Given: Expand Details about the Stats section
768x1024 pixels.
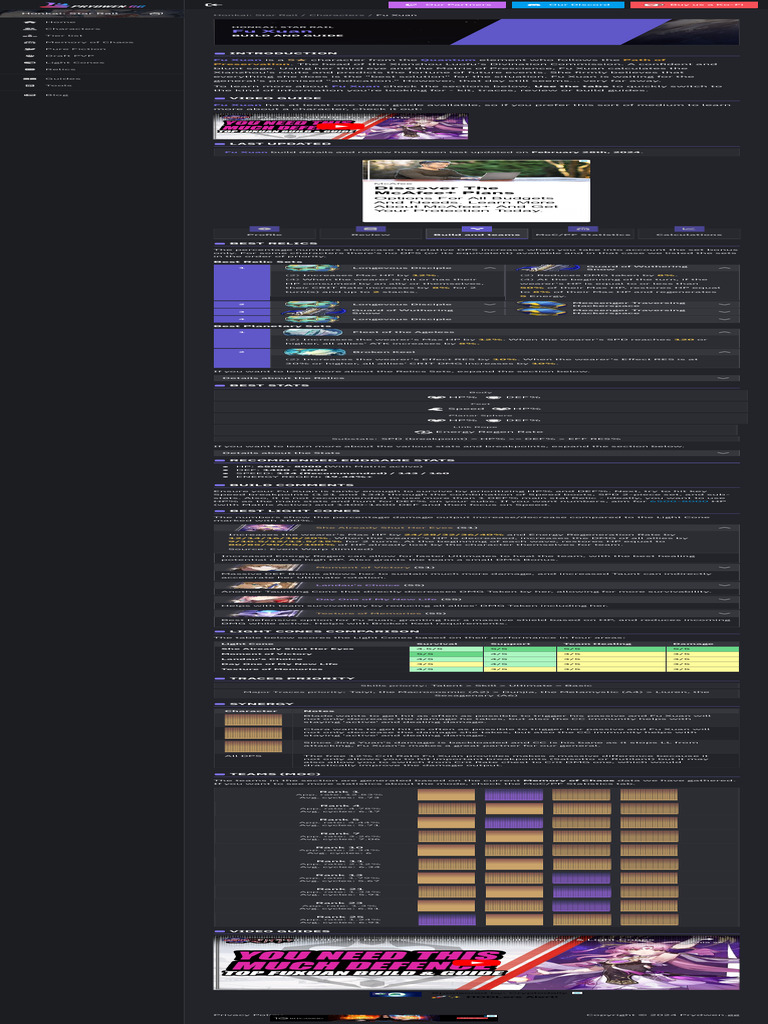Looking at the screenshot, I should tap(477, 453).
